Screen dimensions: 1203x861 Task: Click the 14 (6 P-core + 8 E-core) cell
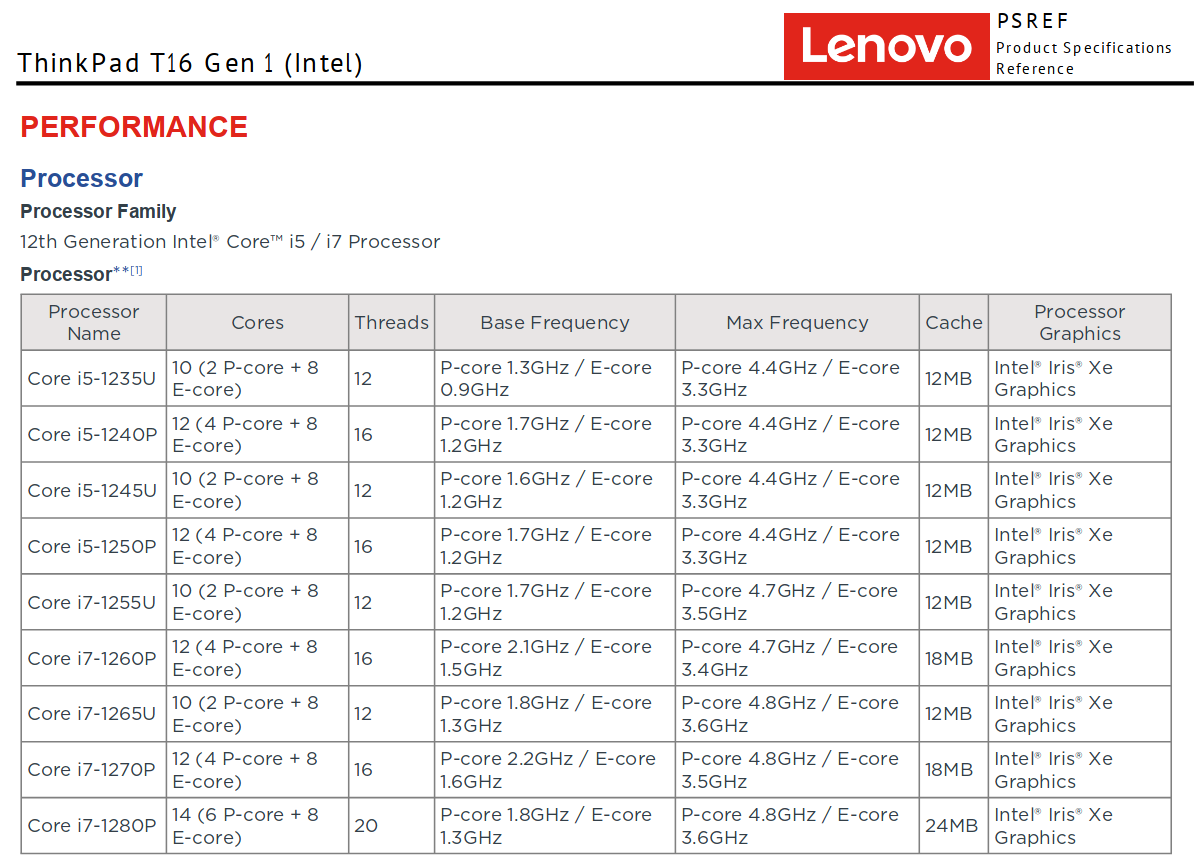[x=257, y=826]
